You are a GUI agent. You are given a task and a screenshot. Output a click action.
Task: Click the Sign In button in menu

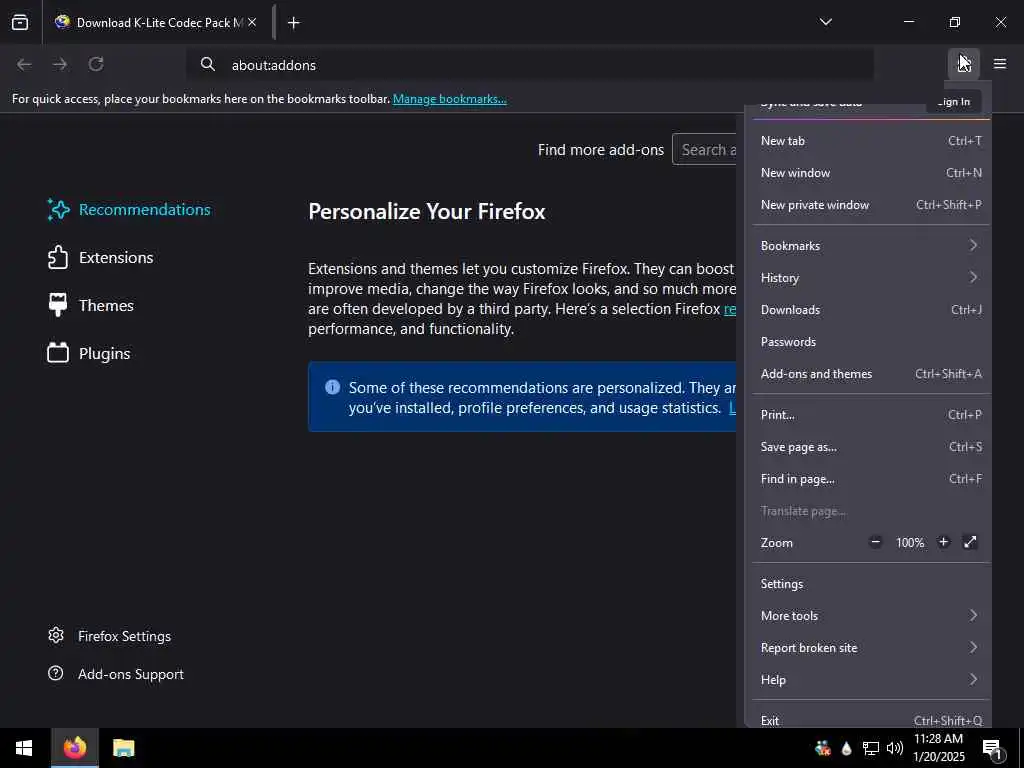[x=953, y=103]
